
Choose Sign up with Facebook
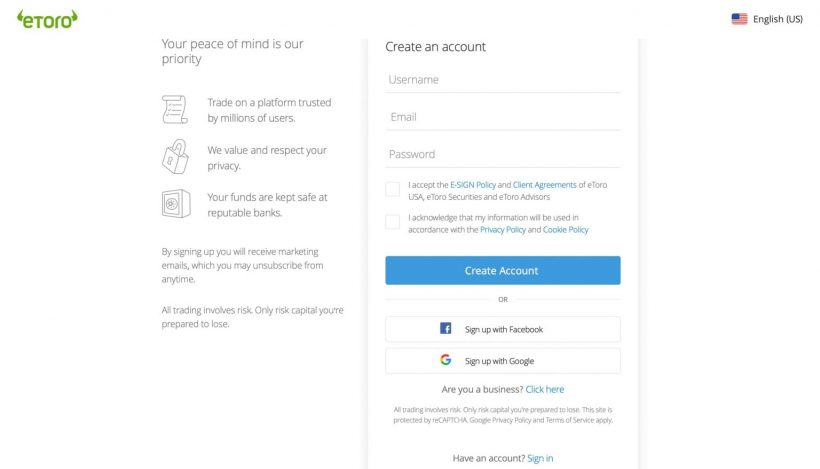click(503, 329)
